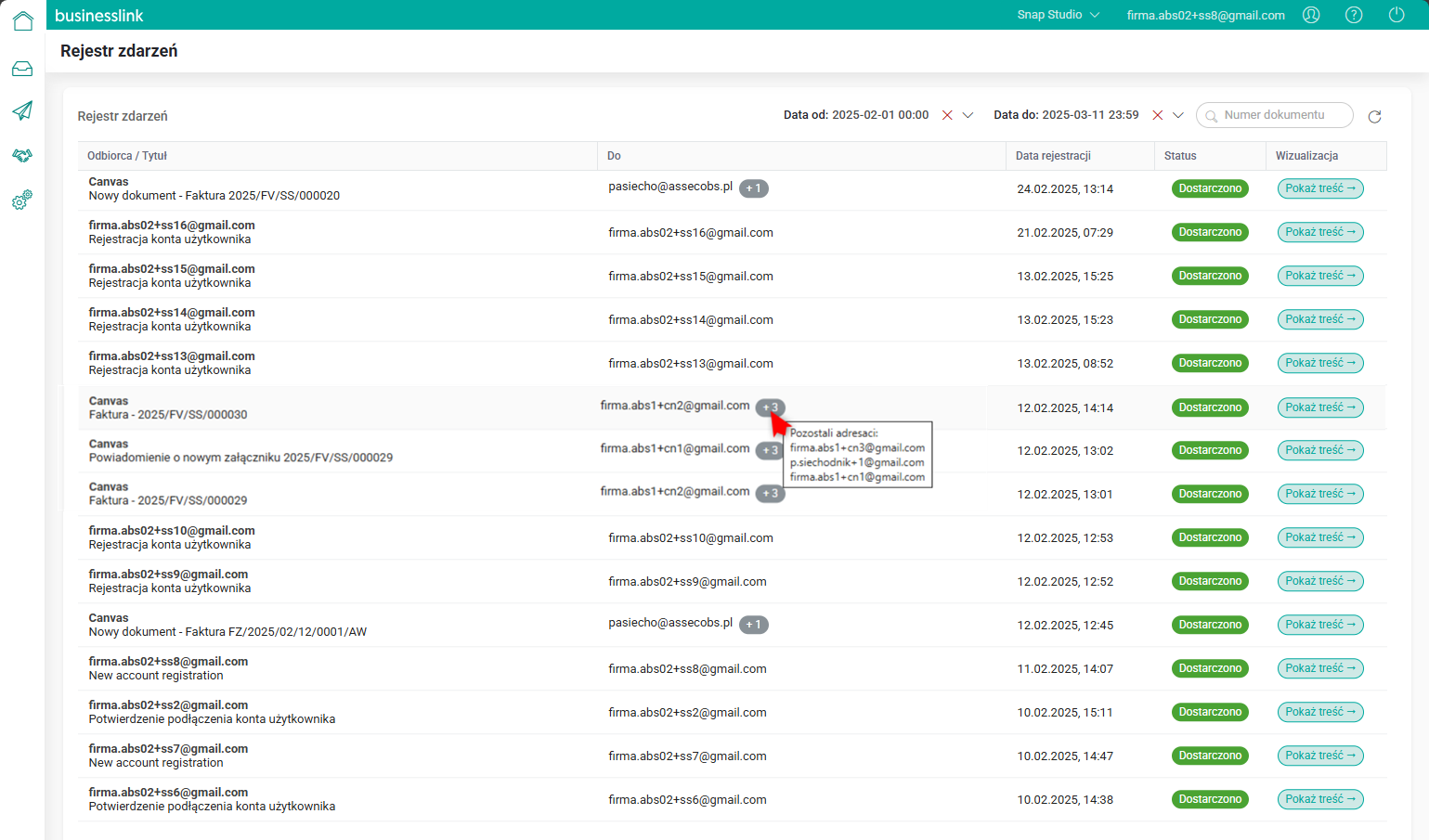The width and height of the screenshot is (1429, 840).
Task: Open the handshake partners icon
Action: pyautogui.click(x=22, y=155)
